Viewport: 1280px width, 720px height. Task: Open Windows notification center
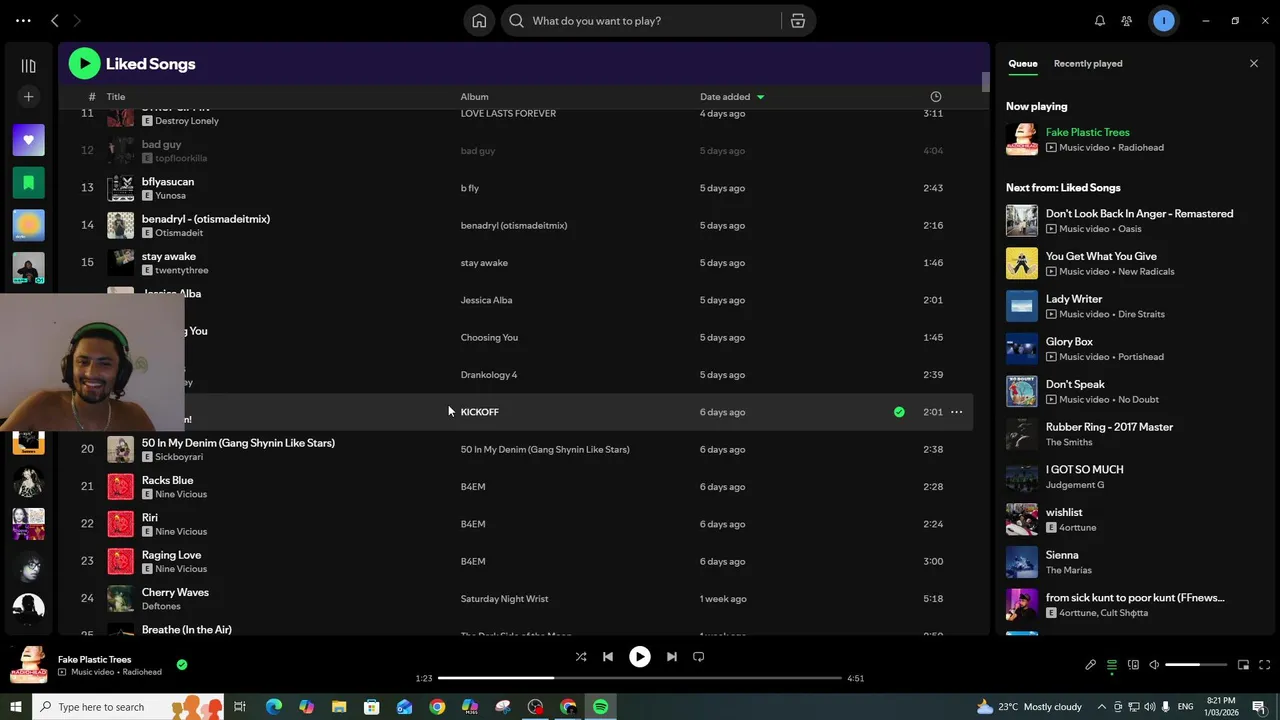point(1258,707)
